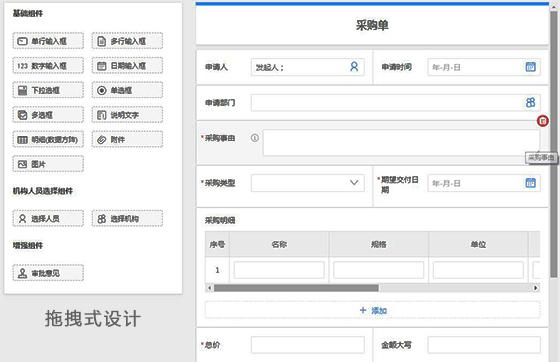Open calendar for 期望交付日期
The width and height of the screenshot is (560, 362).
(x=530, y=183)
